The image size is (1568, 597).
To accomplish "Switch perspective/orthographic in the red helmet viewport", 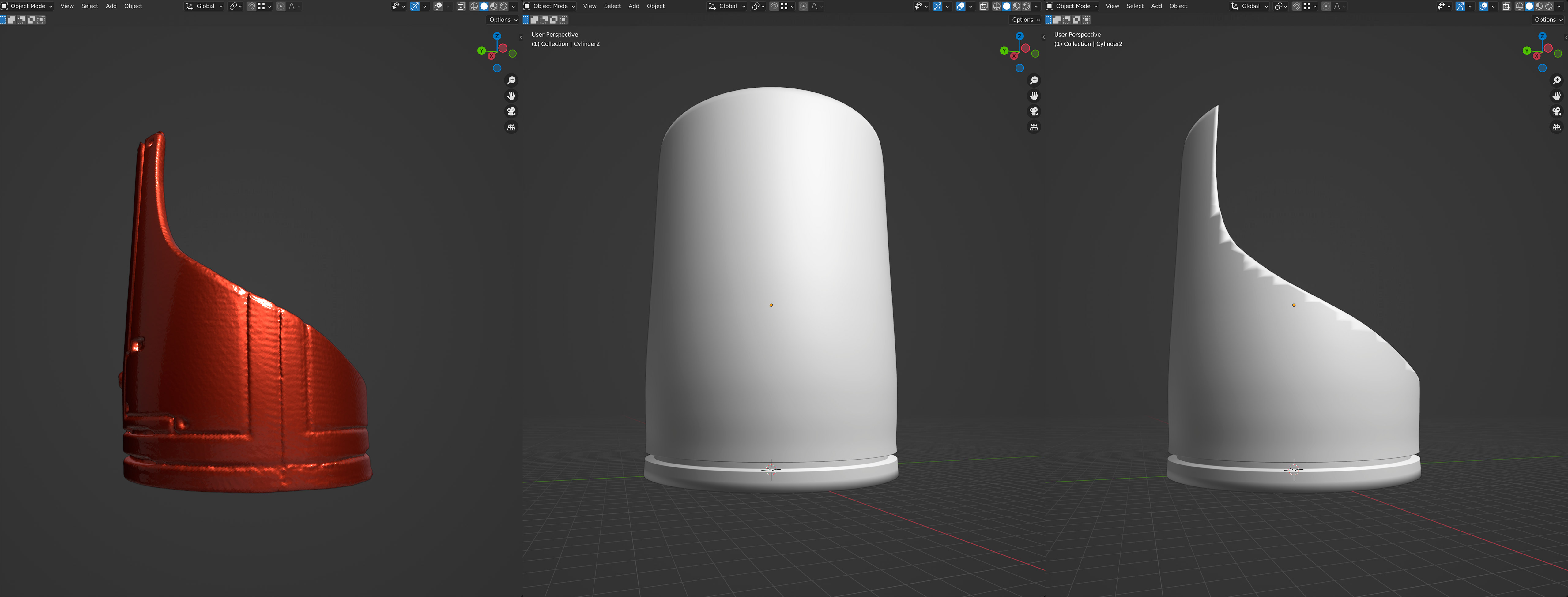I will click(511, 127).
